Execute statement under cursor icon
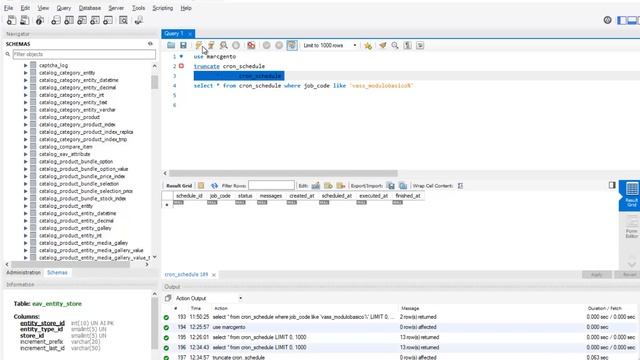This screenshot has width=640, height=360. [211, 45]
